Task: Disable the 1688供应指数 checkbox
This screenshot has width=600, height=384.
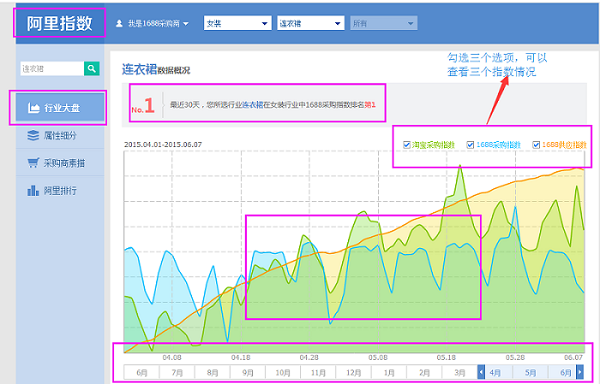Action: click(x=536, y=145)
